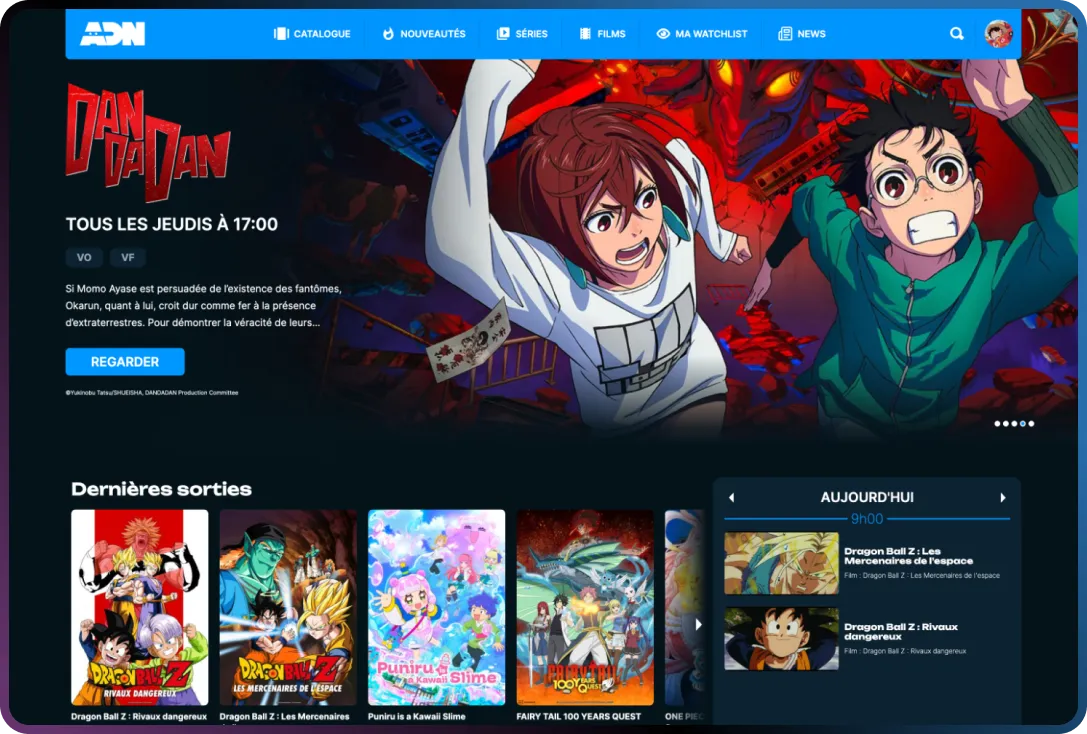Open the NEWS section
The image size is (1087, 734).
click(x=802, y=33)
